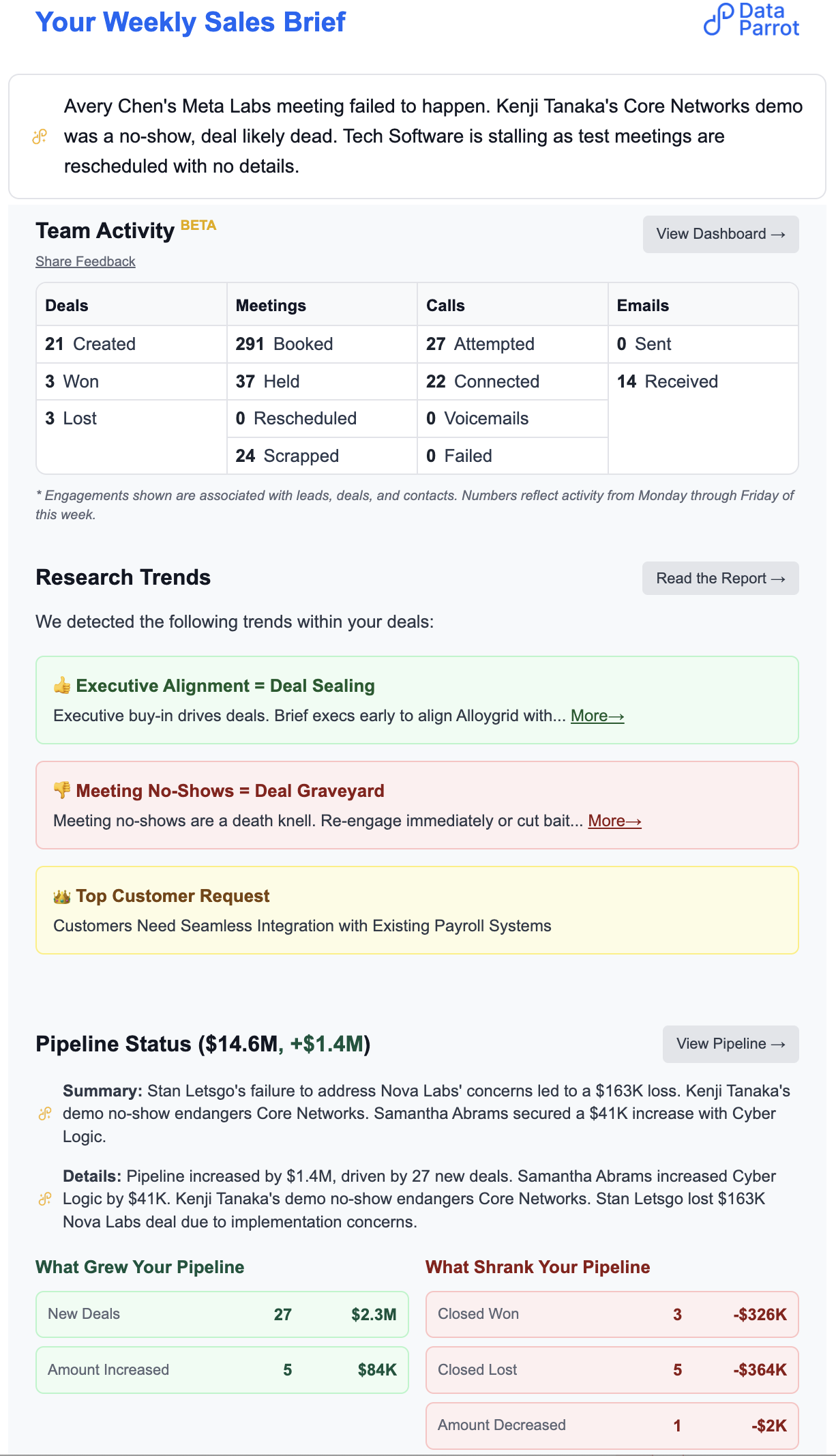The image size is (836, 1456).
Task: Open the Share Feedback link
Action: [85, 261]
